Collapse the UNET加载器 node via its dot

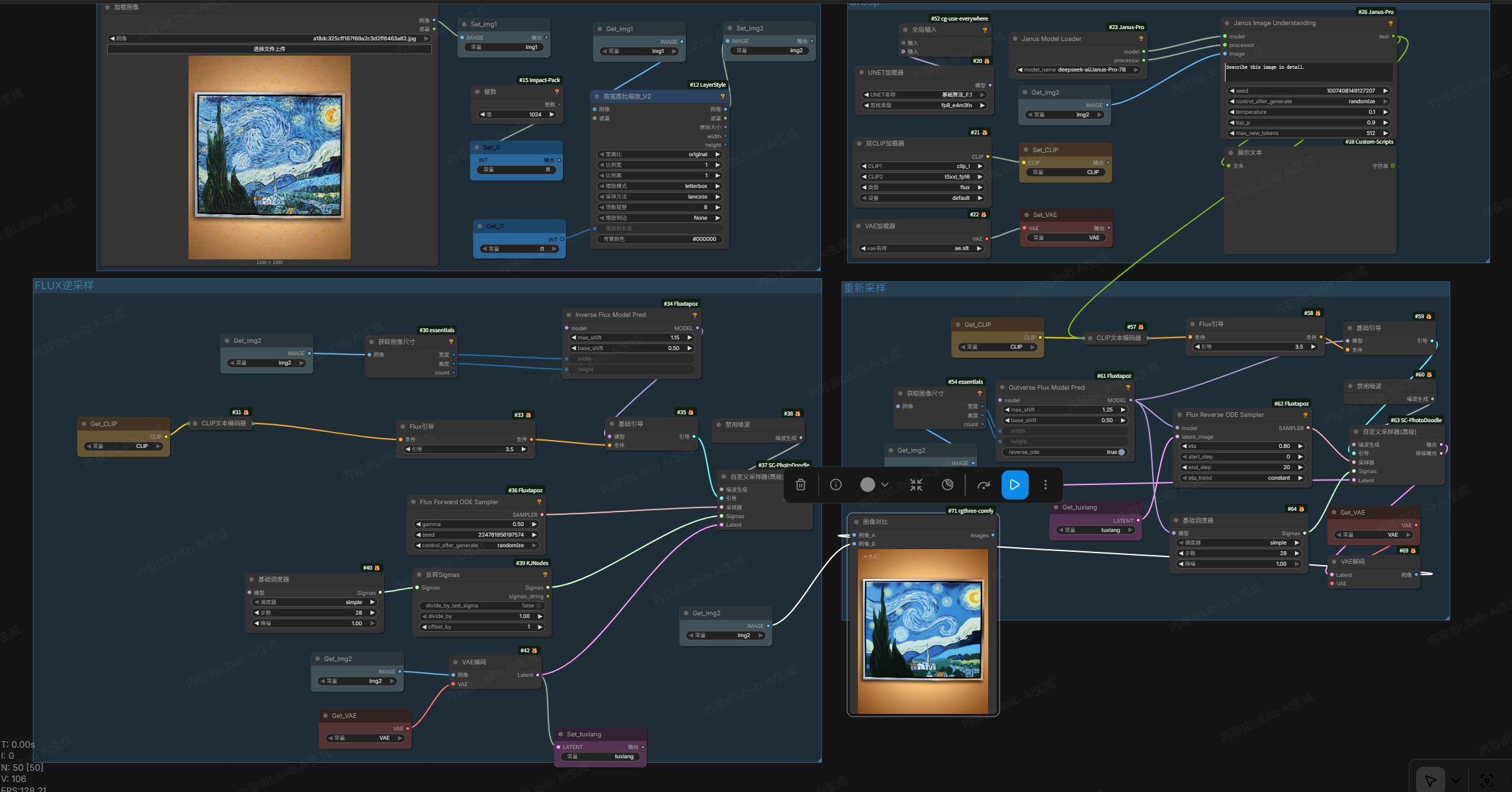[861, 73]
